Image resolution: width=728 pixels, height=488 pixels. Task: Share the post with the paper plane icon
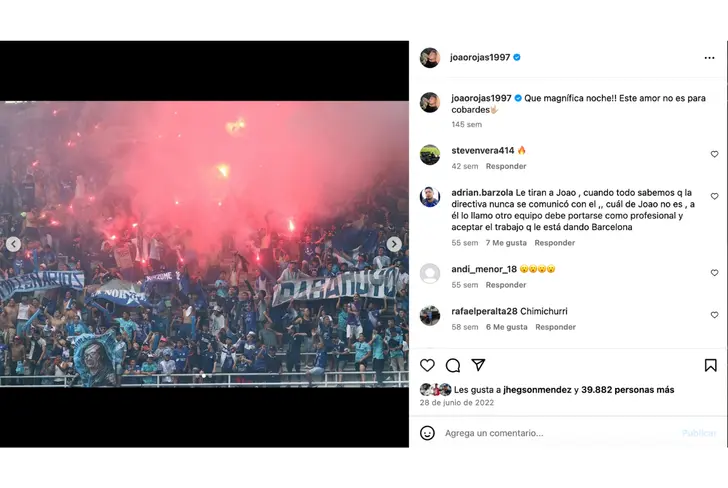(478, 365)
